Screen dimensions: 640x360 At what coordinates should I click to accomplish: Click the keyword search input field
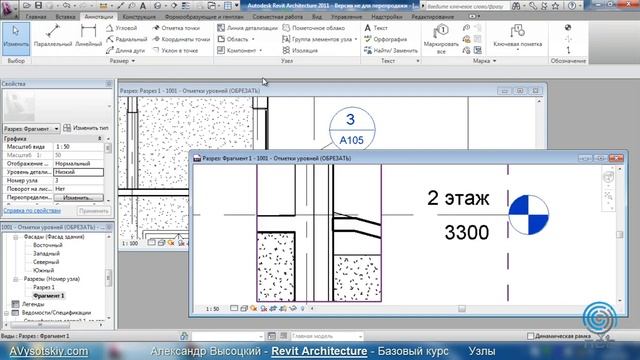tap(468, 6)
